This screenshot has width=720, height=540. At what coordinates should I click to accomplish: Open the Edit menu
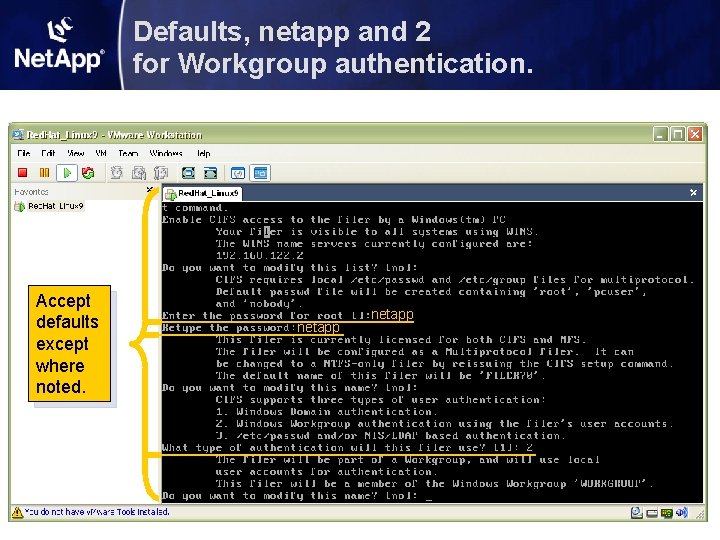coord(48,153)
